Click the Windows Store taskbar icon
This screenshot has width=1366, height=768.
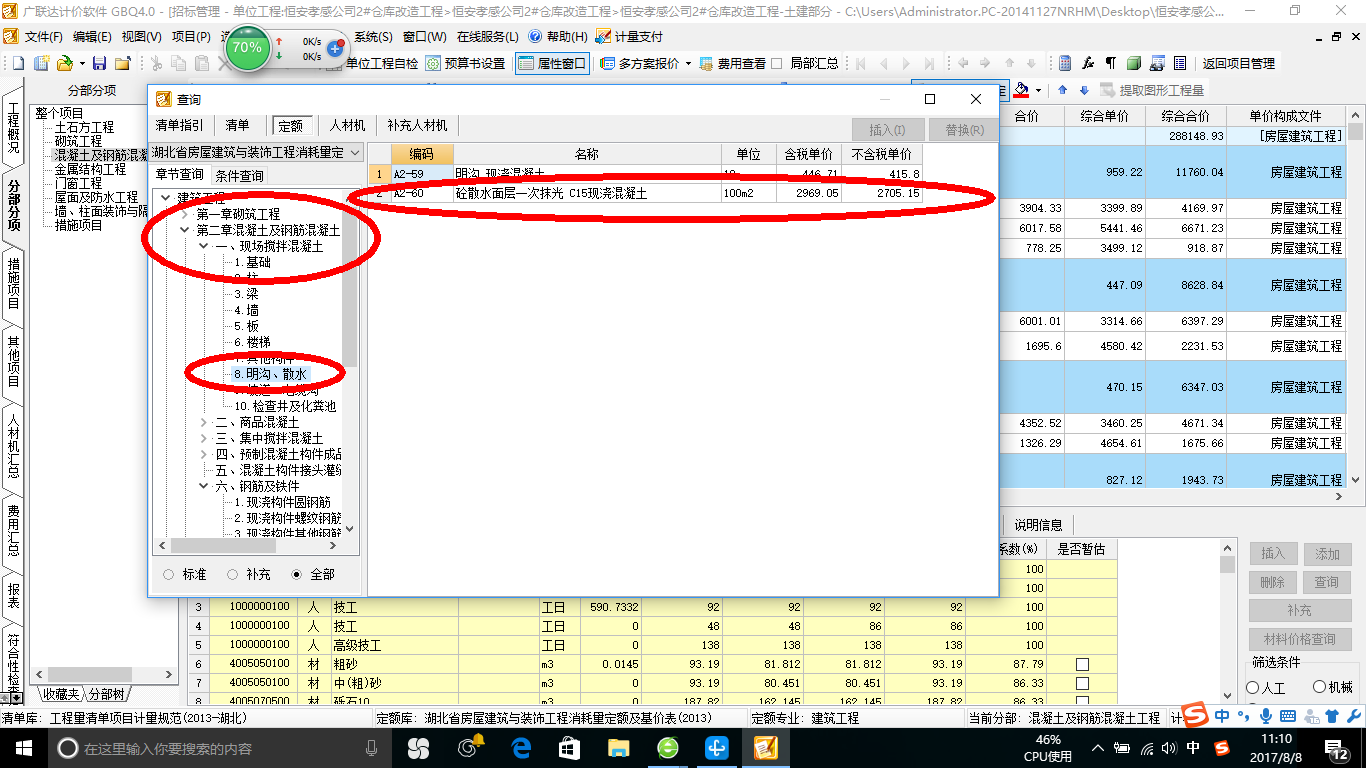click(569, 748)
